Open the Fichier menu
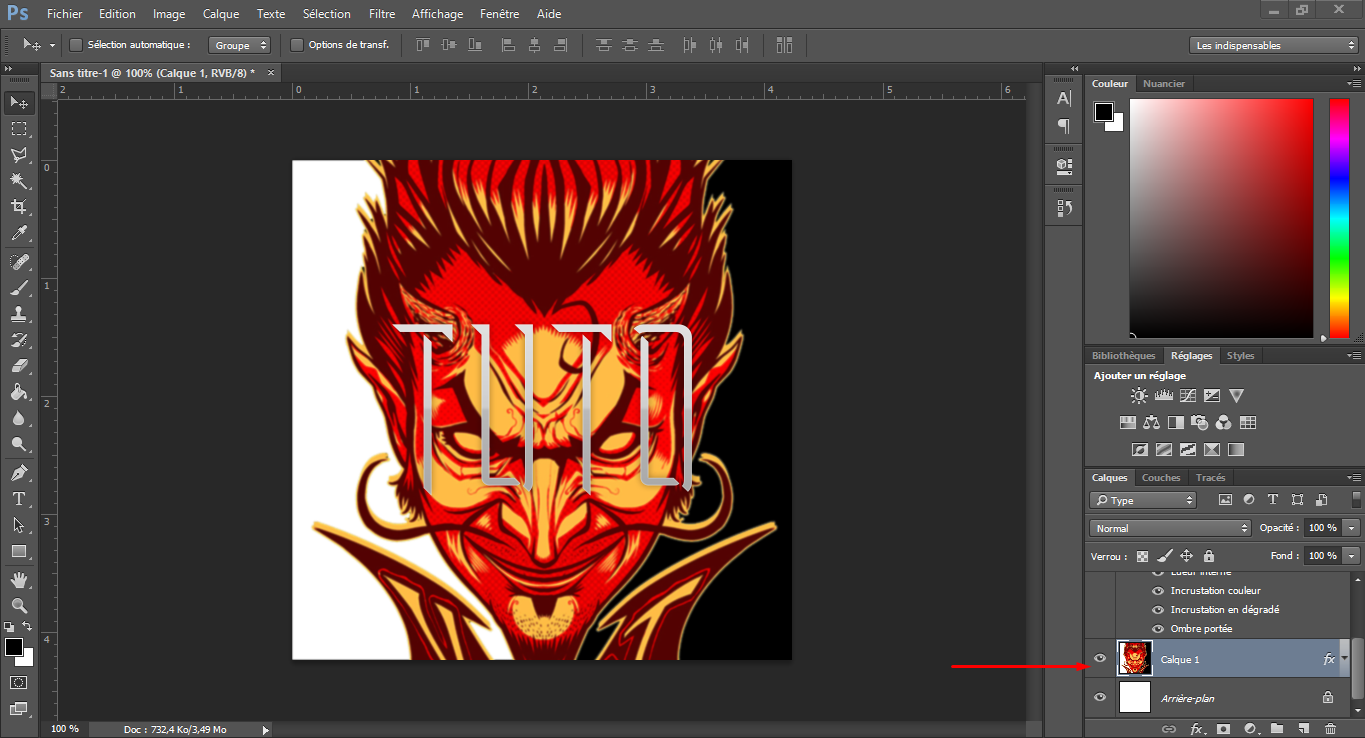Image resolution: width=1365 pixels, height=738 pixels. pos(65,14)
